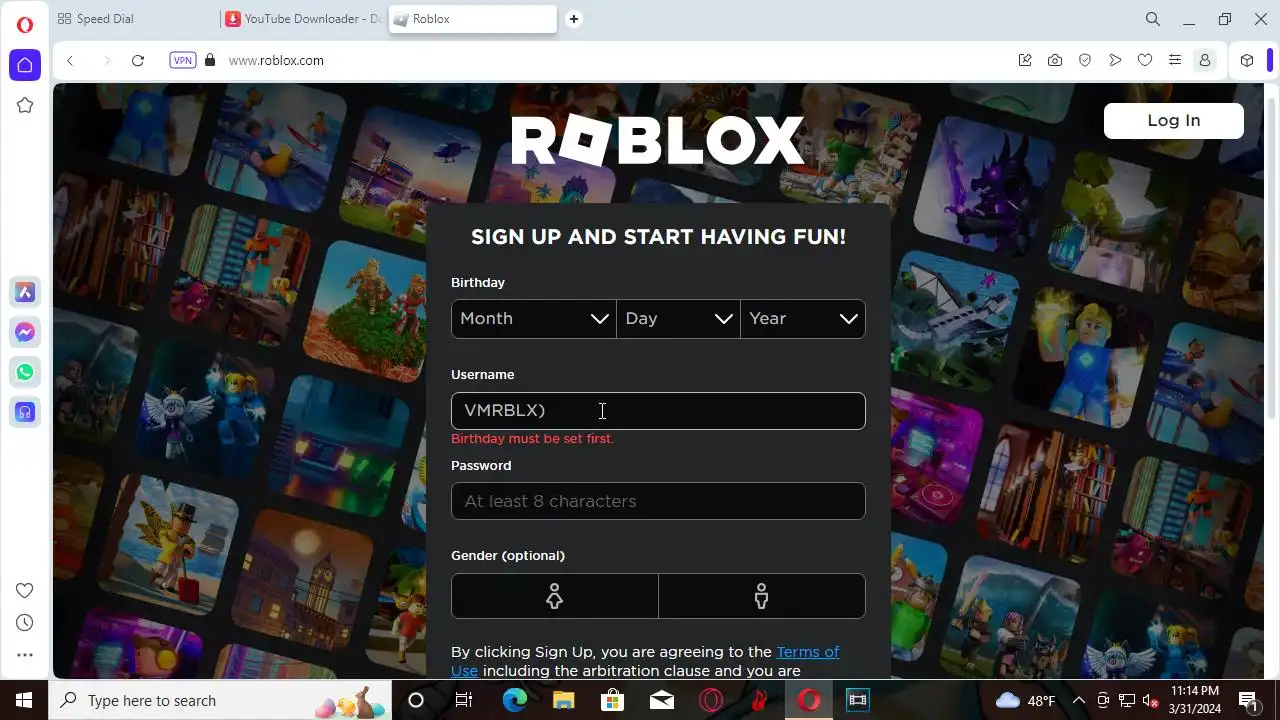
Task: Open History clock icon in sidebar
Action: pos(25,623)
